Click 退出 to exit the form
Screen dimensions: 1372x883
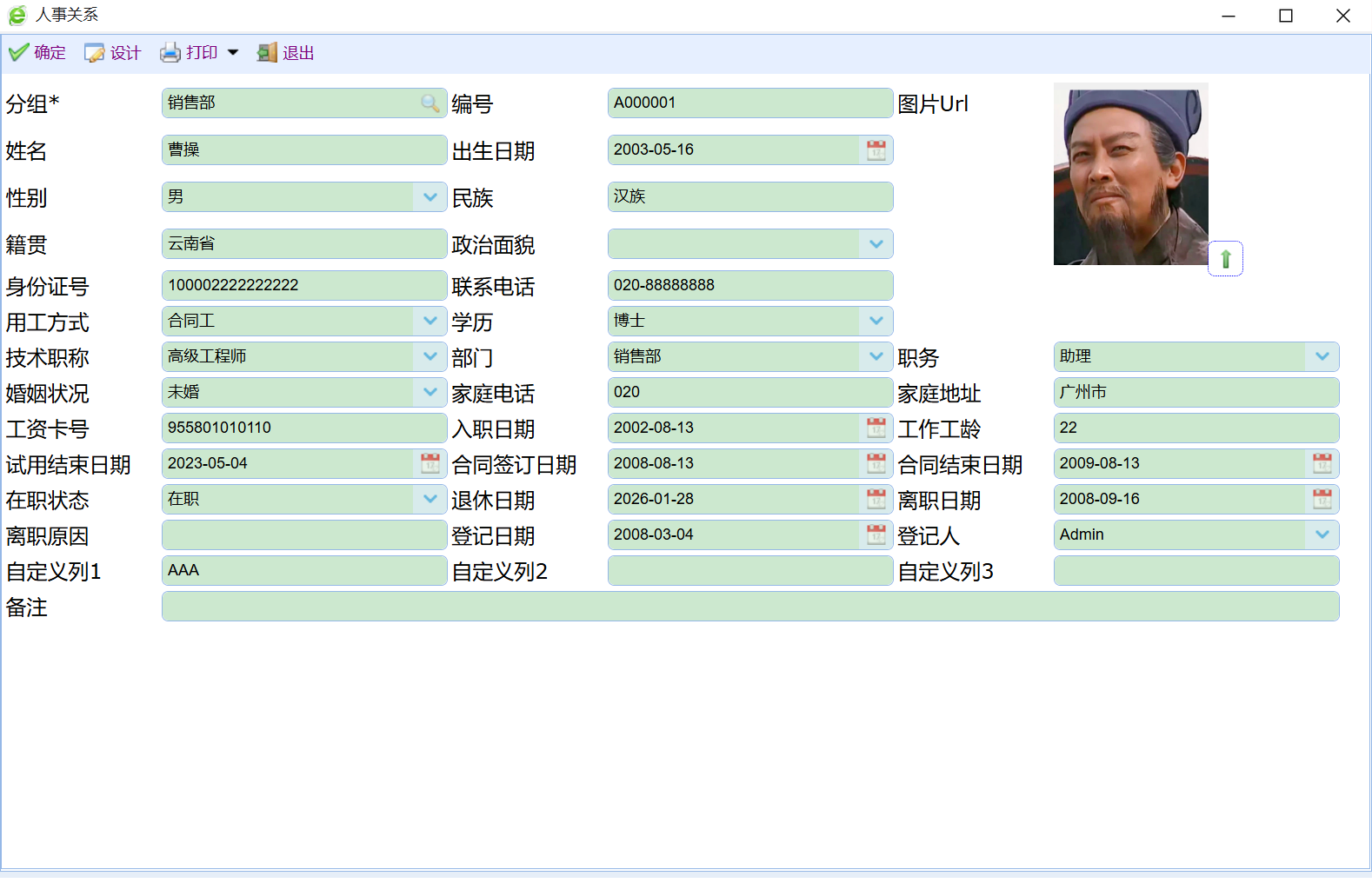click(x=286, y=53)
